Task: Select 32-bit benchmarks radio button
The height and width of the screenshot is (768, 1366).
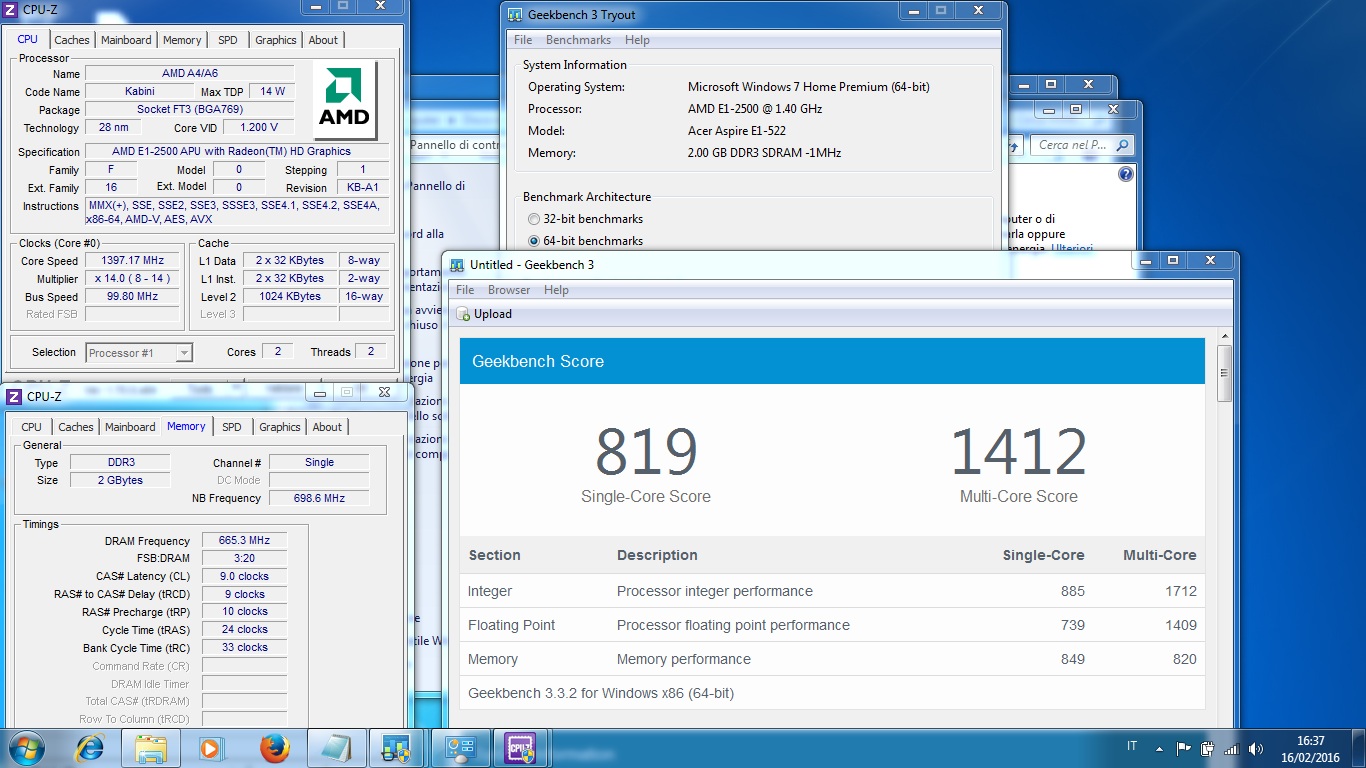Action: (x=534, y=219)
